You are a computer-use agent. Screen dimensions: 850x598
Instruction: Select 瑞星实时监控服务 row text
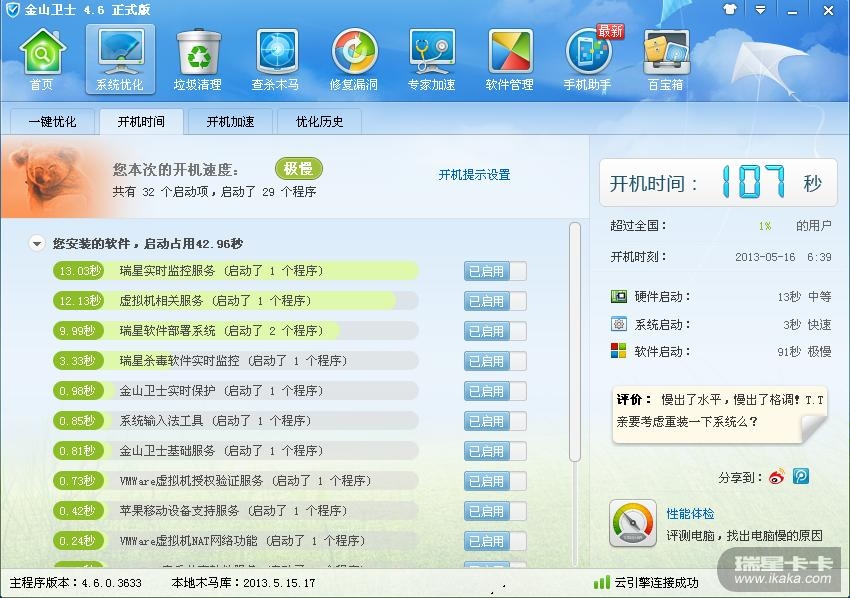click(x=221, y=271)
